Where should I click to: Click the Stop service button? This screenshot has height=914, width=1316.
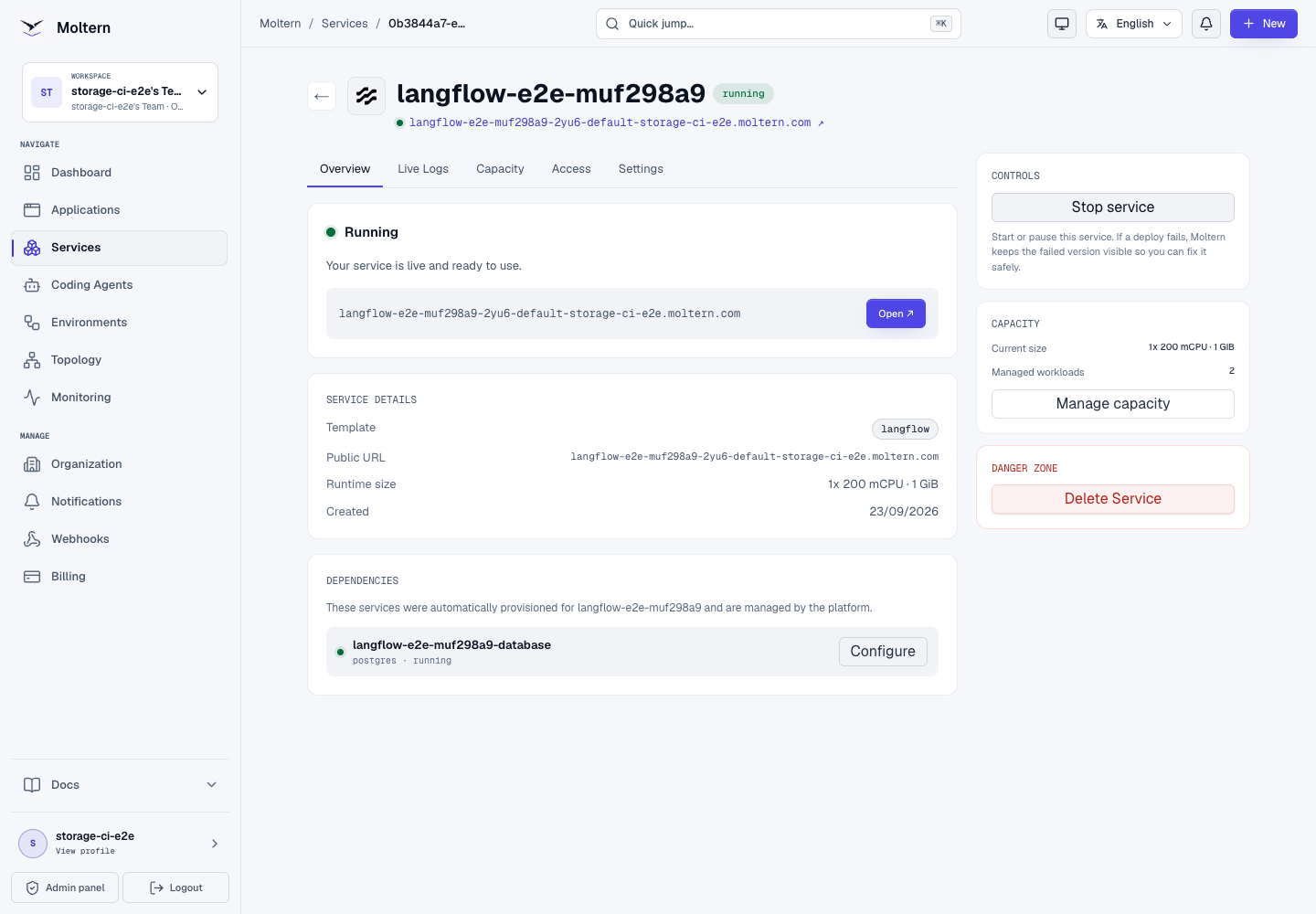click(1113, 207)
